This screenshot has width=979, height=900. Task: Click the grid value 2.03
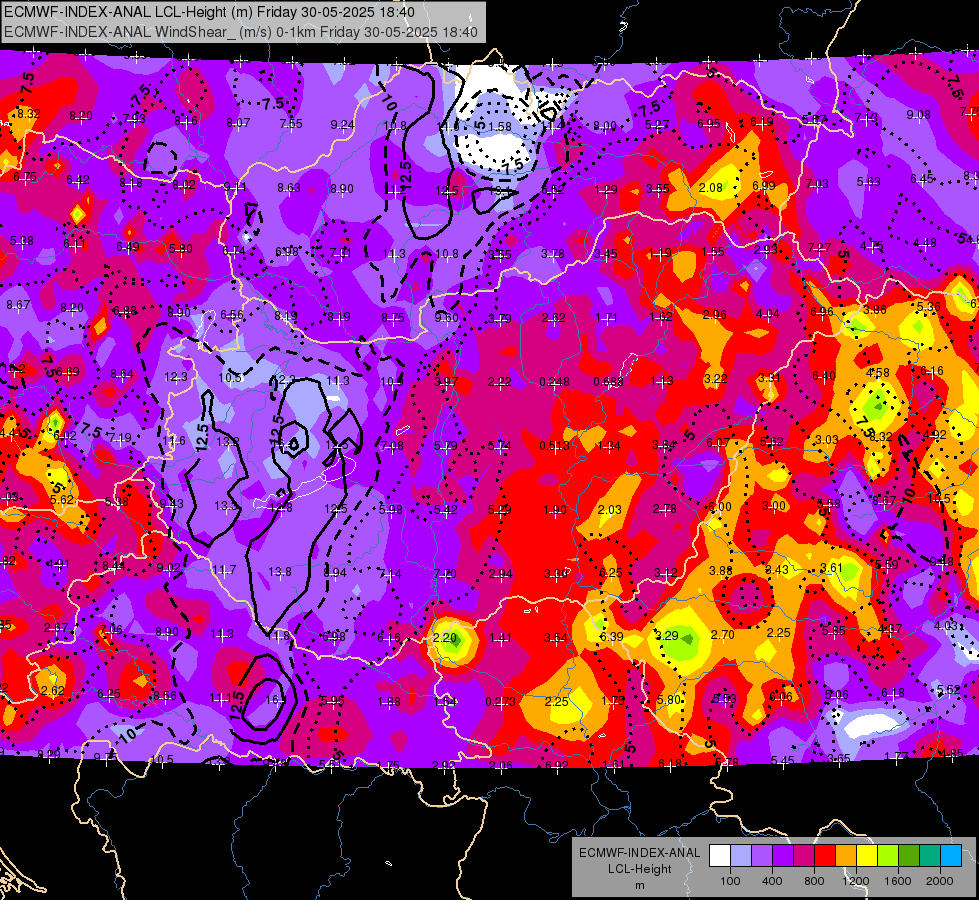[609, 510]
